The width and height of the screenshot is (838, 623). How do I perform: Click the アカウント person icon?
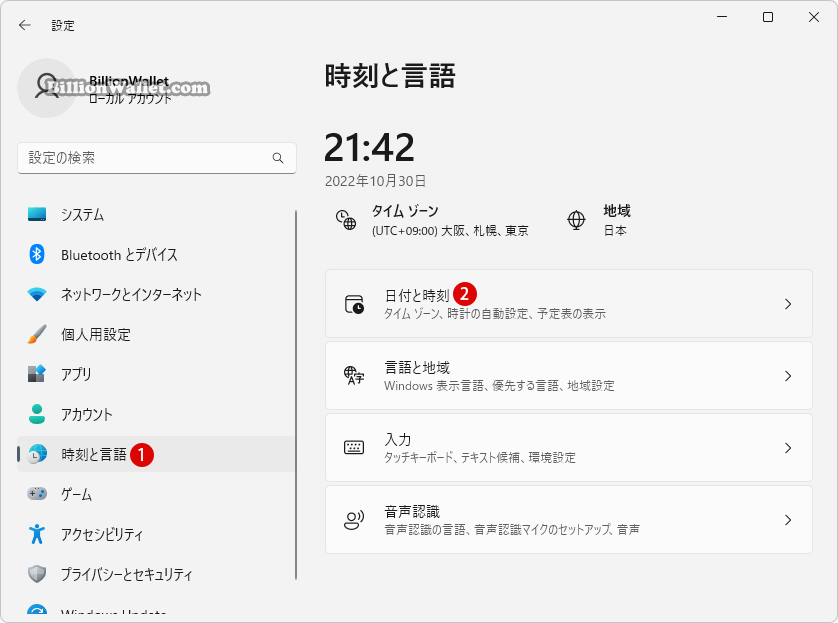pyautogui.click(x=37, y=414)
